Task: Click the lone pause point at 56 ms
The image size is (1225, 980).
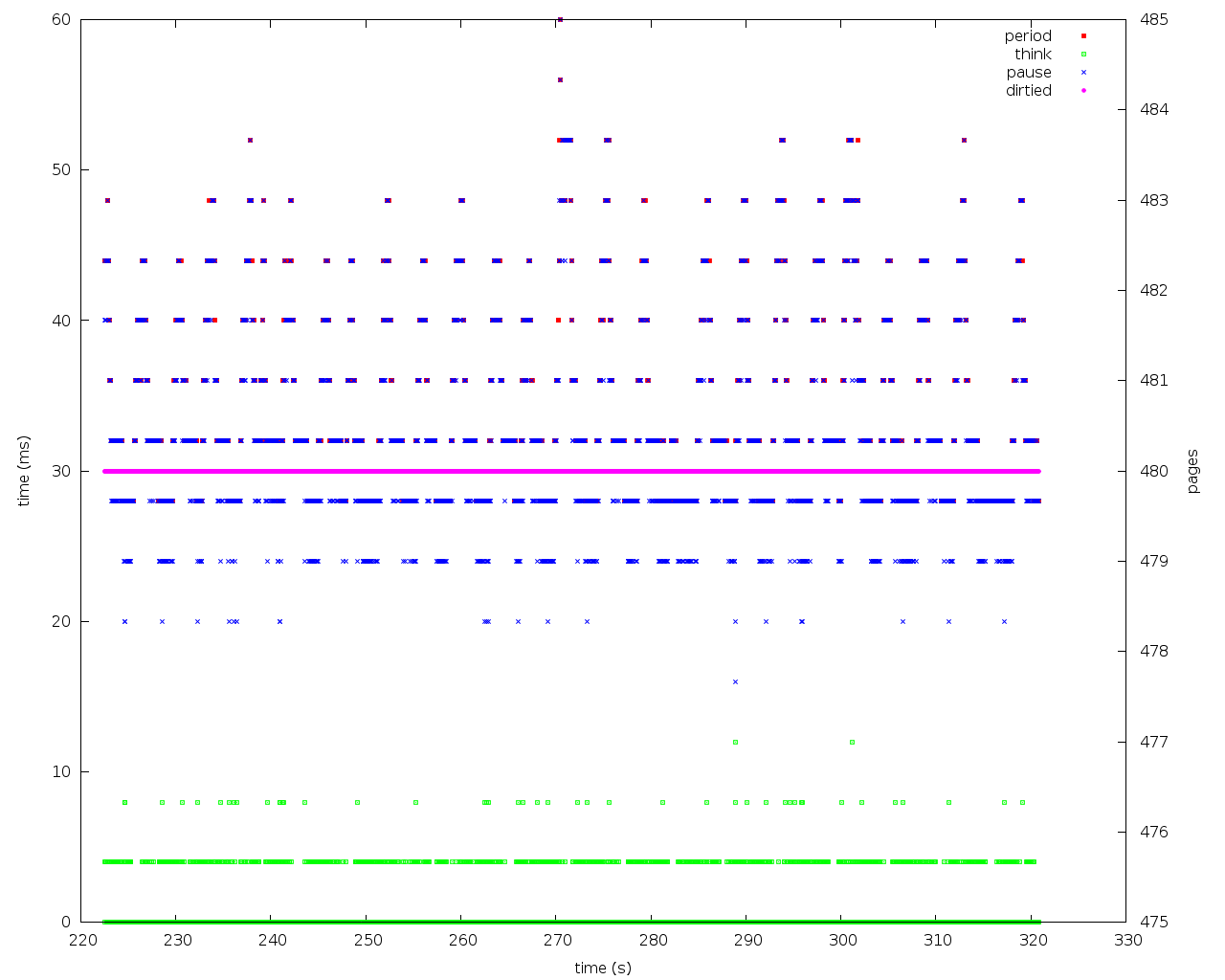Action: (x=560, y=79)
